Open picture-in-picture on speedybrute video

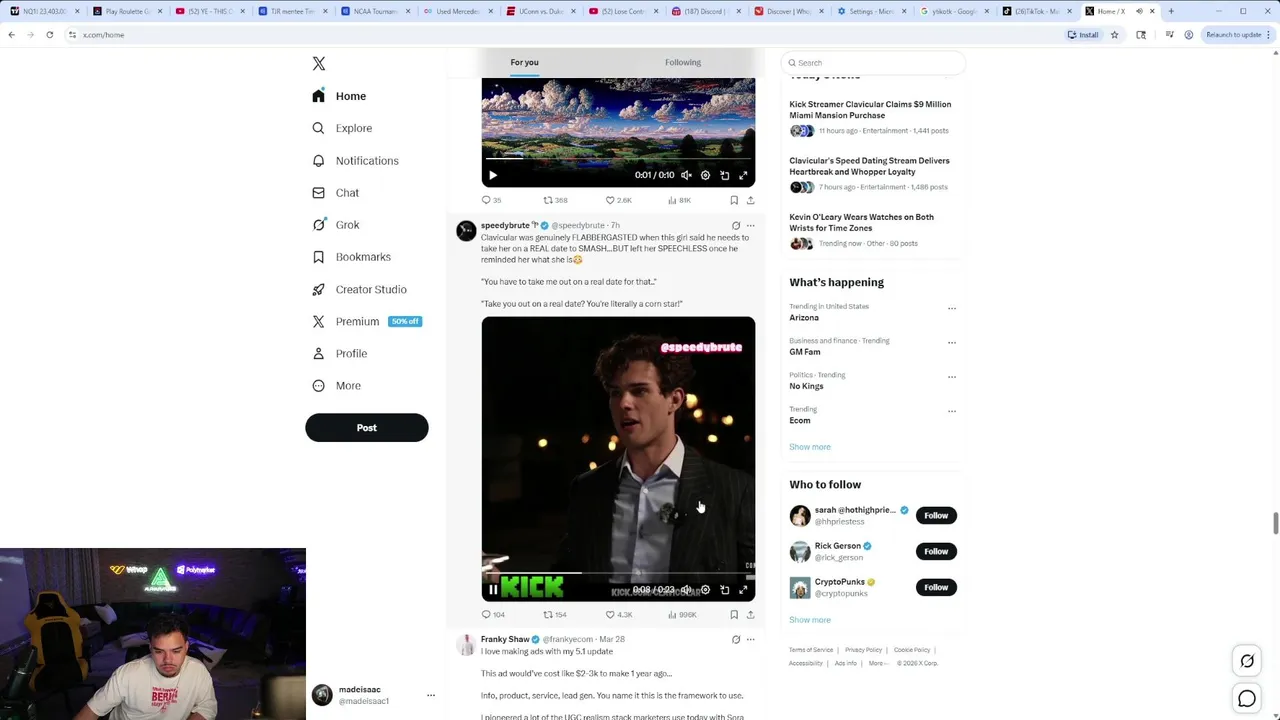pyautogui.click(x=725, y=590)
